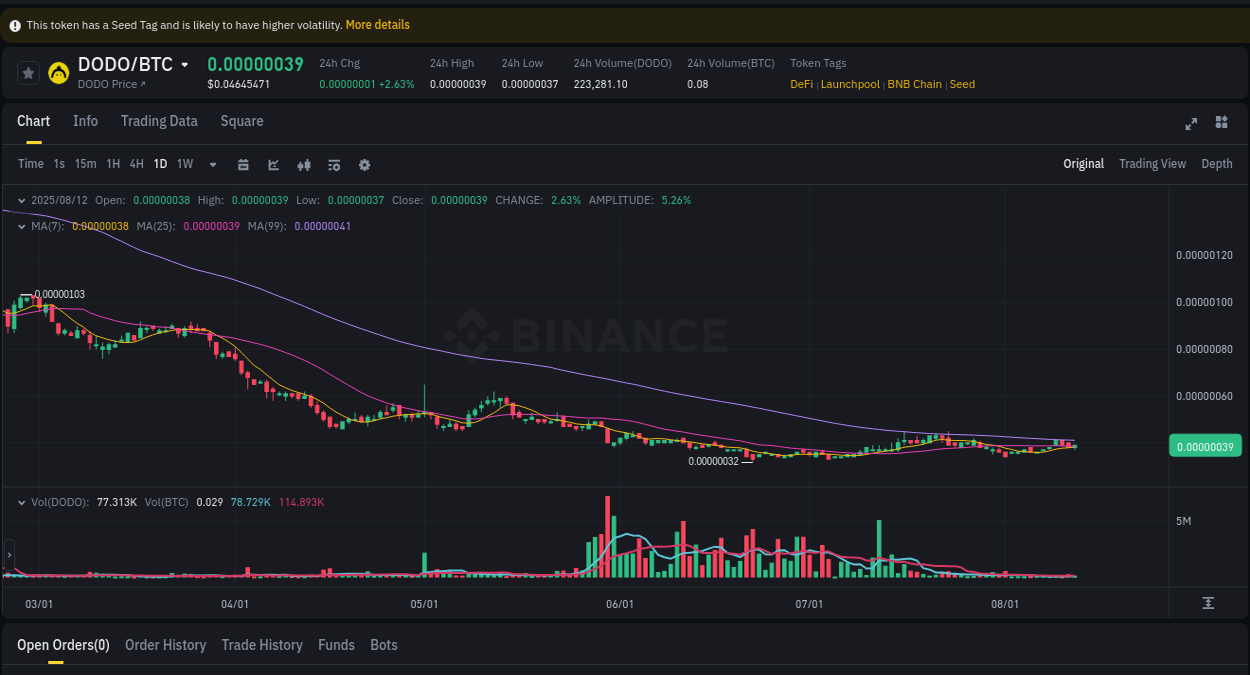The width and height of the screenshot is (1250, 675).
Task: Collapse the Vol(DODO) indicator row
Action: click(x=22, y=502)
